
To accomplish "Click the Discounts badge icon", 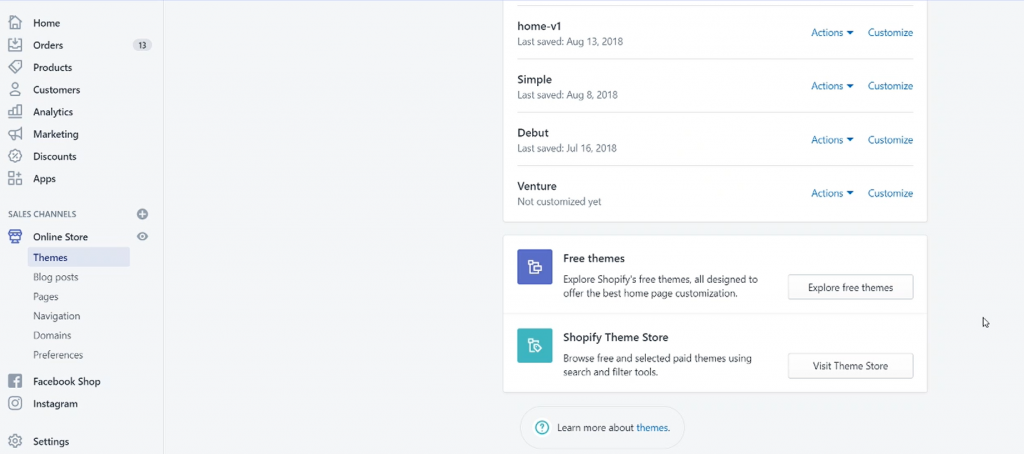I will pos(15,156).
